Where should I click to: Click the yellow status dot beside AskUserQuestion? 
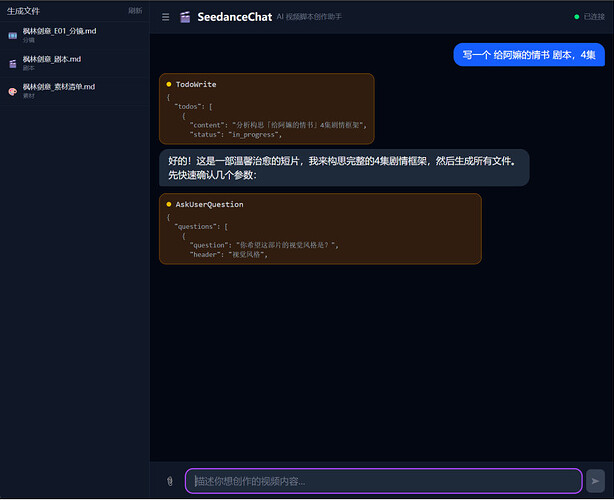[169, 204]
